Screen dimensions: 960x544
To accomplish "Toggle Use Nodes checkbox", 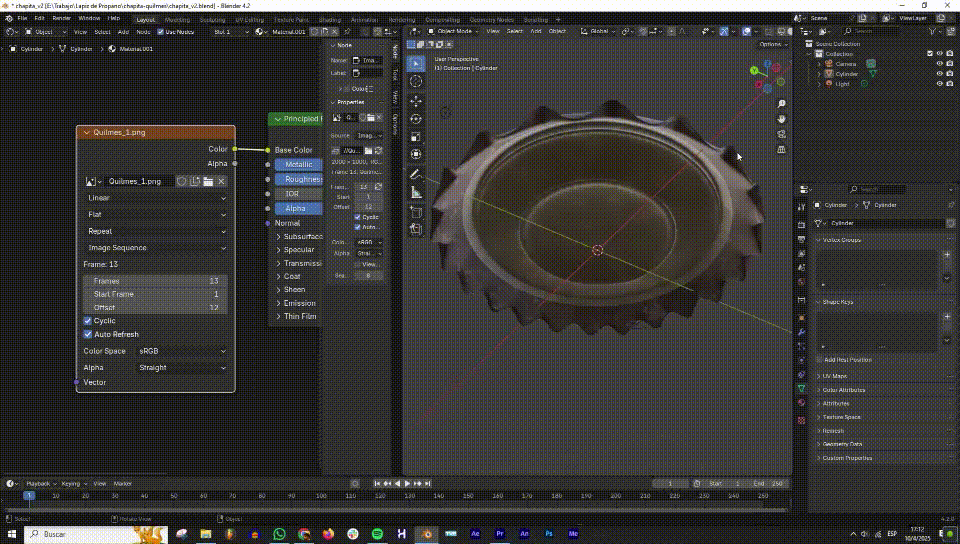I will 159,32.
